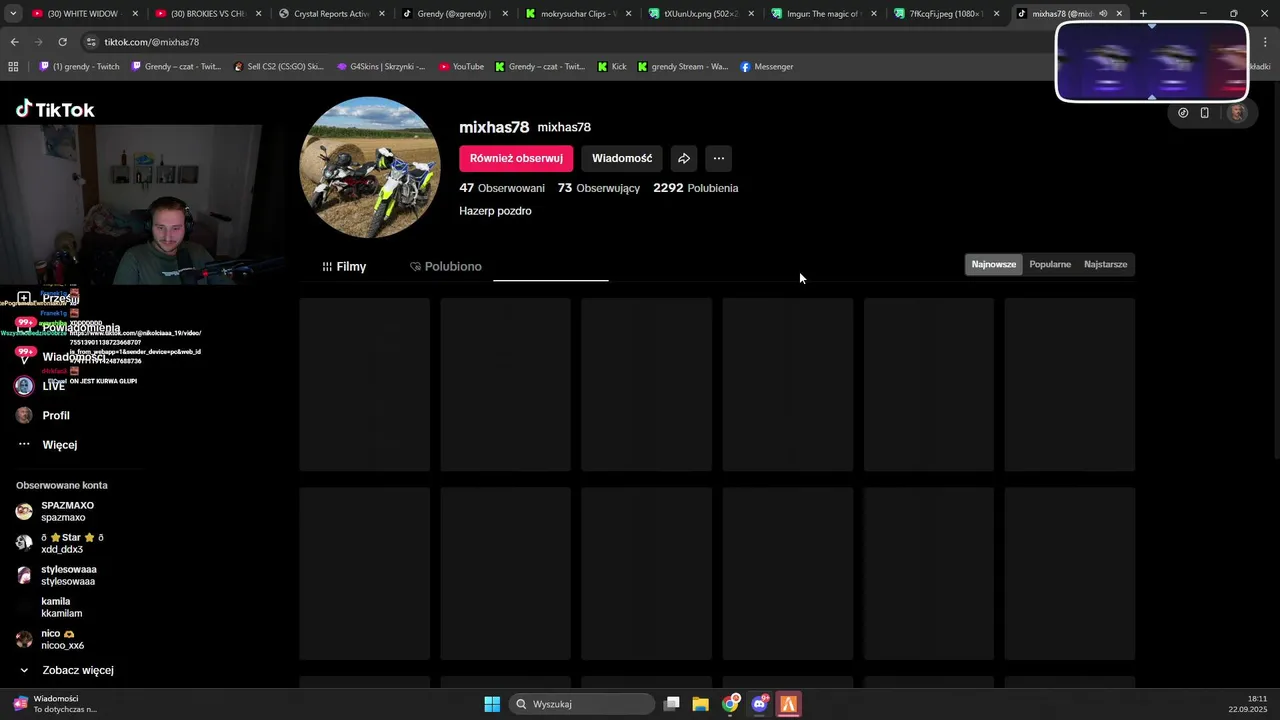1280x720 pixels.
Task: Click the share arrow icon on profile
Action: 684,158
